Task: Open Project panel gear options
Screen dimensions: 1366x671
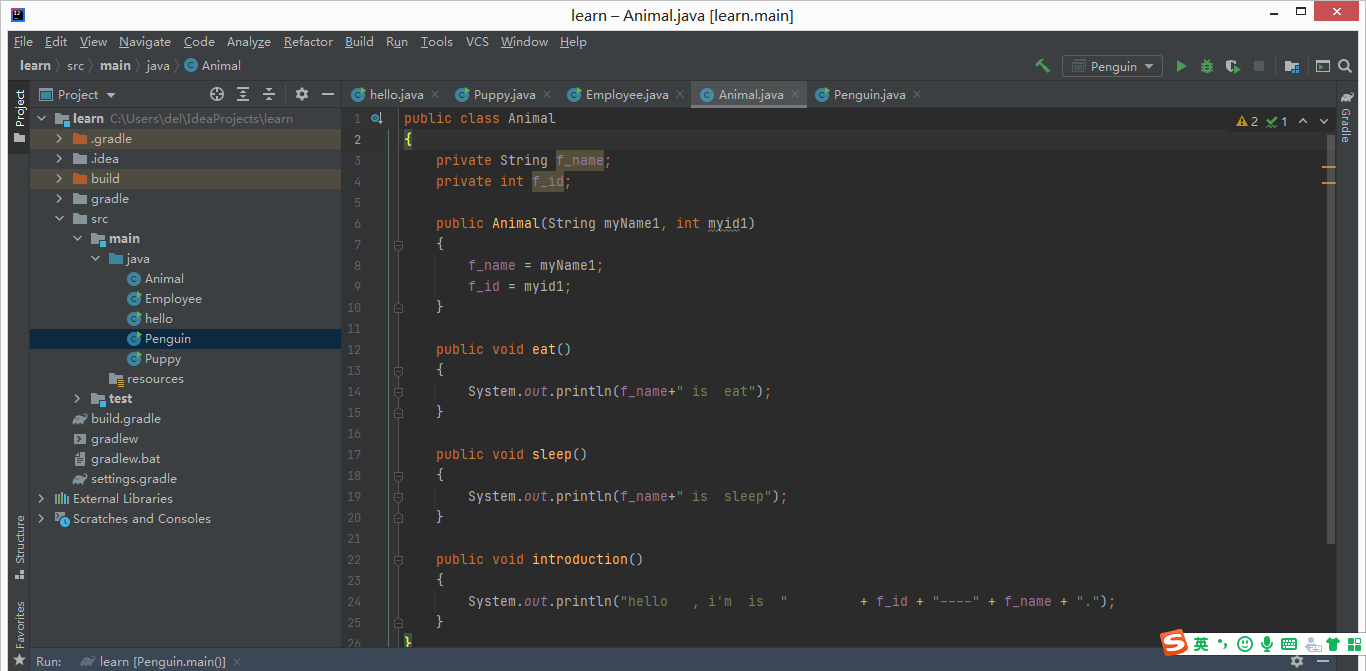Action: (x=302, y=94)
